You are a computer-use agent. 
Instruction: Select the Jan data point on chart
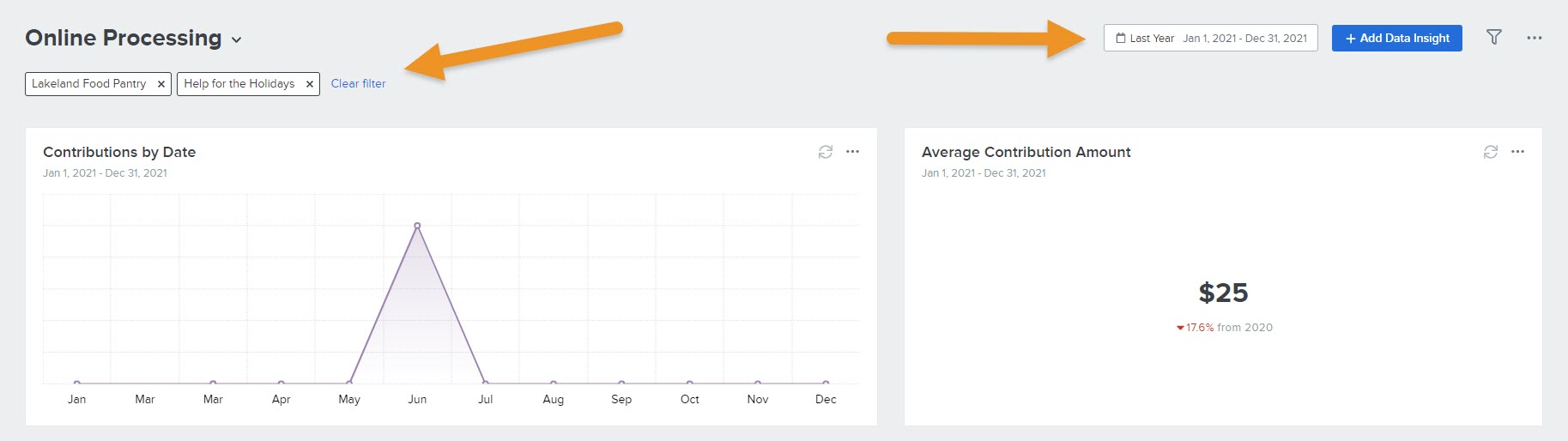[x=77, y=383]
